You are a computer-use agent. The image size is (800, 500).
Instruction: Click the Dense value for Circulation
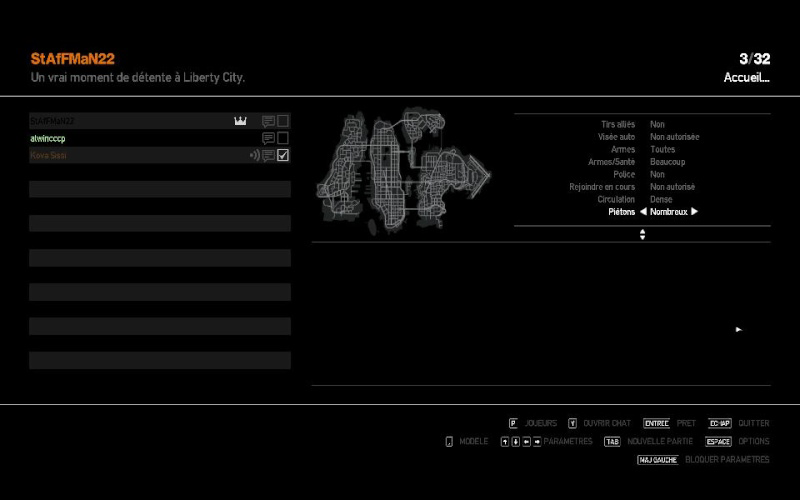pyautogui.click(x=661, y=199)
